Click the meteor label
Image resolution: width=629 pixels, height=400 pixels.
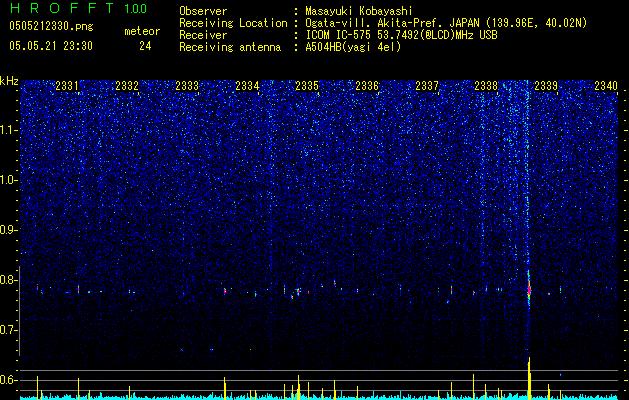point(142,31)
